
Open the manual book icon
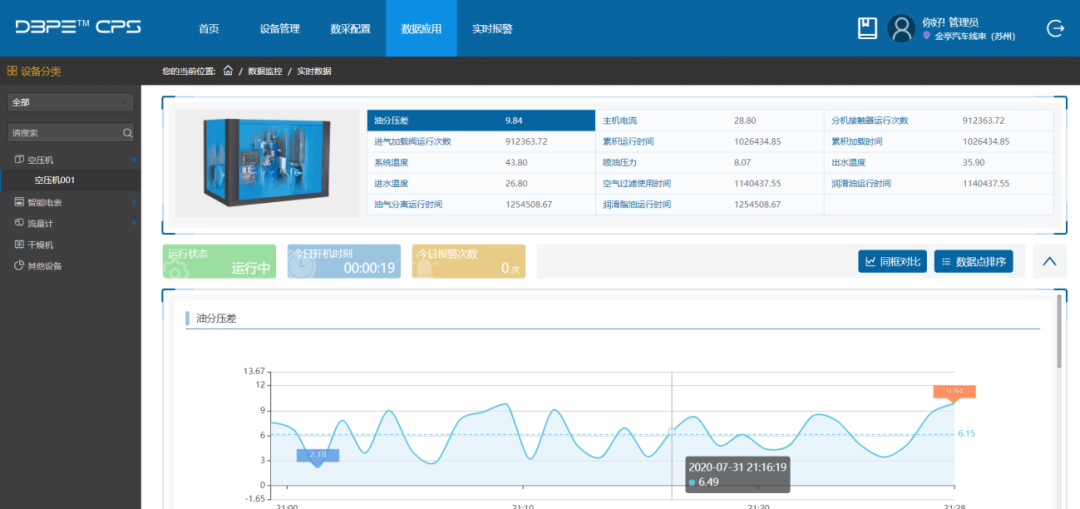867,28
